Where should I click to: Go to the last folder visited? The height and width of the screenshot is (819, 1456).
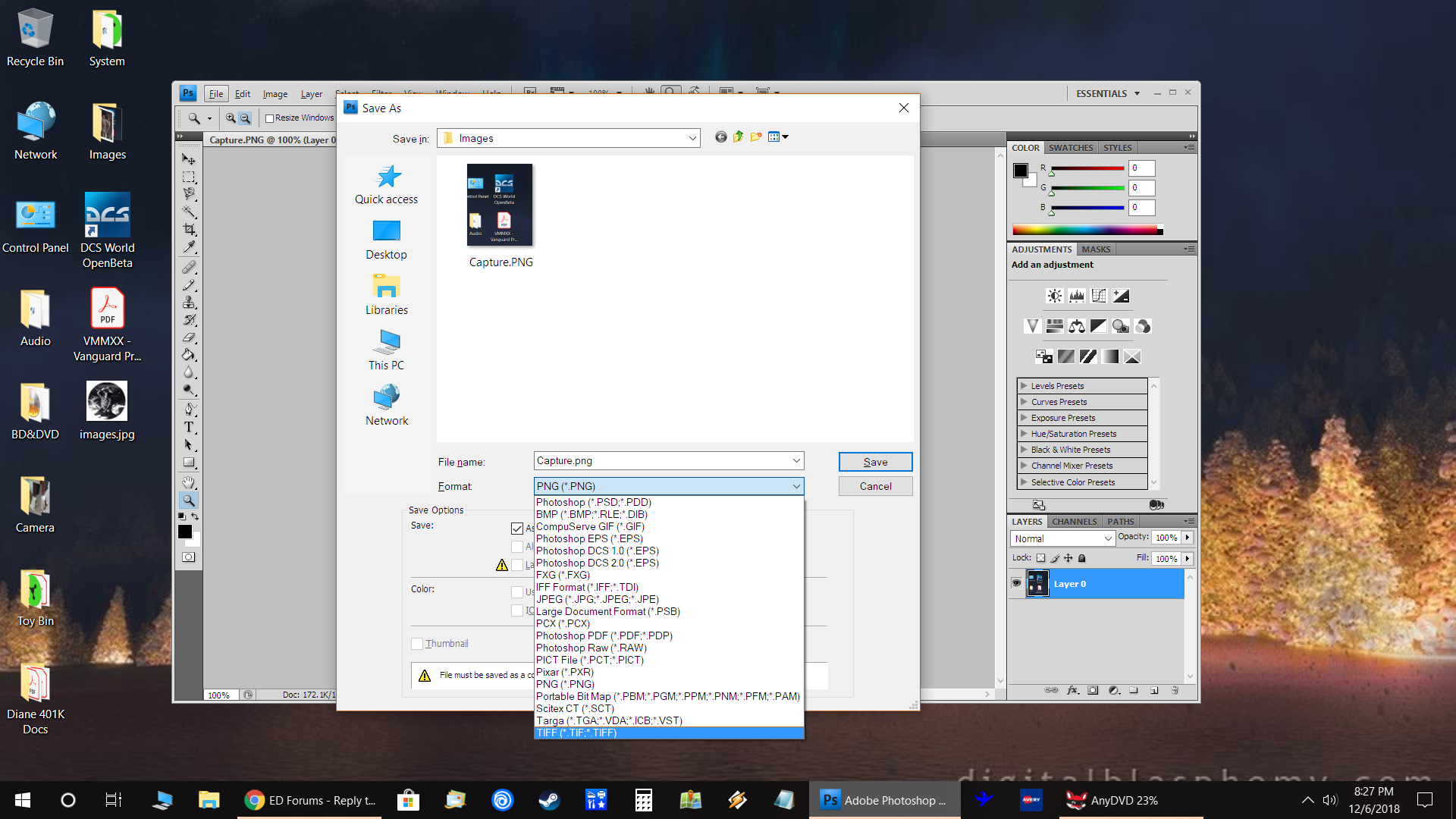(720, 137)
